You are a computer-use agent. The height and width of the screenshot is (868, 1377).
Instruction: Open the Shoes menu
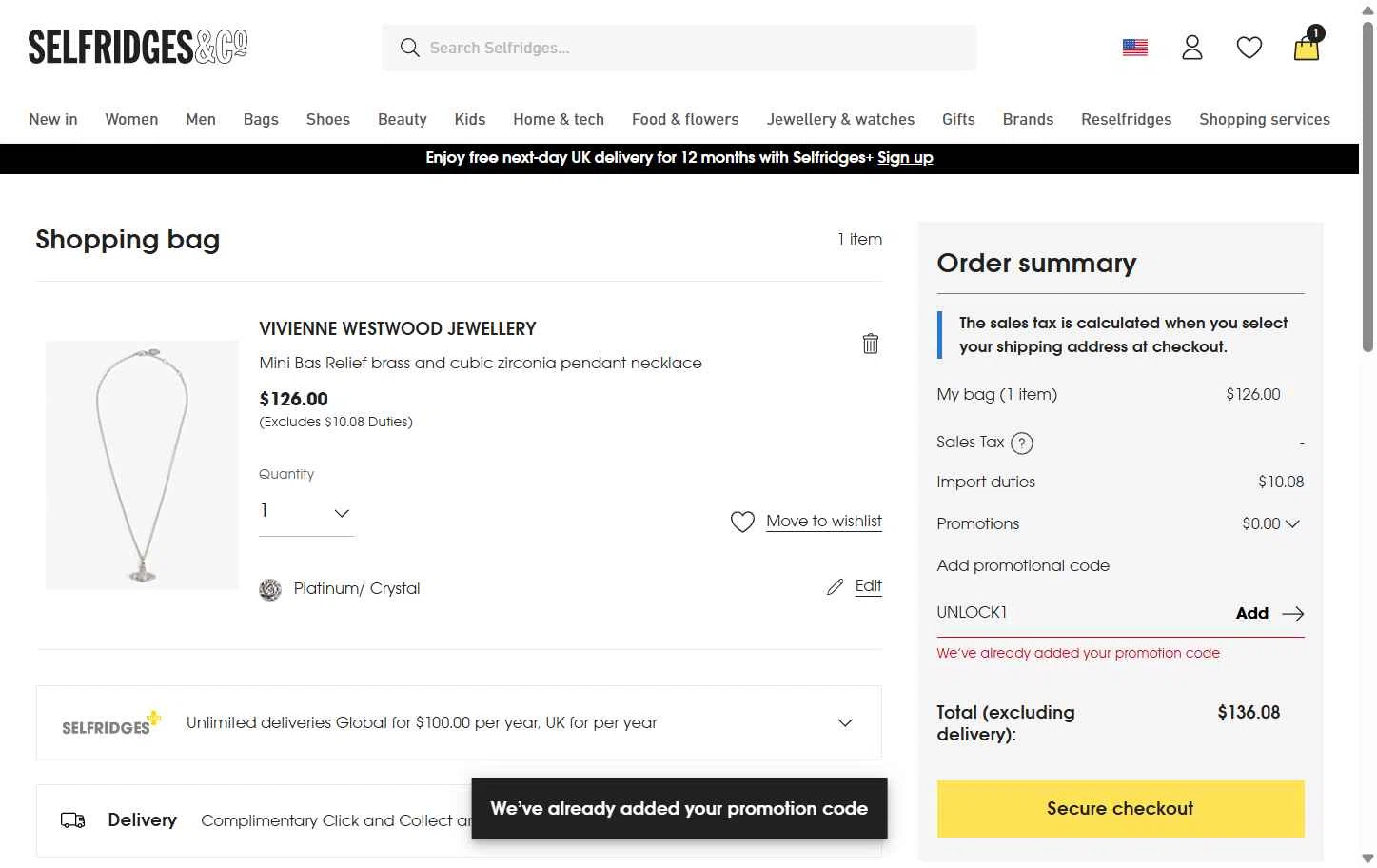pos(328,119)
